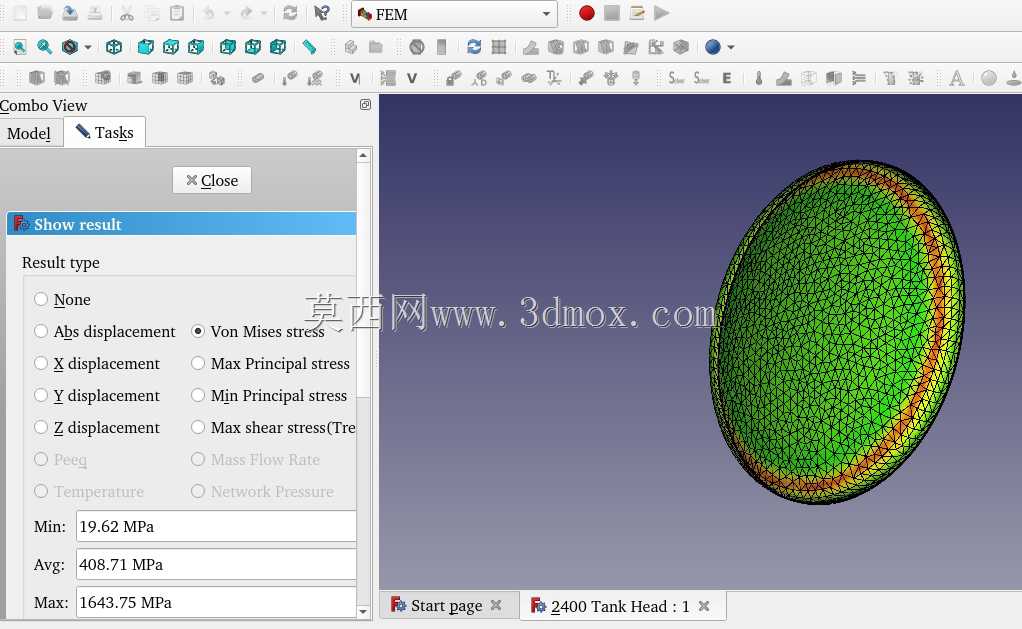Click the task panel scroll down arrow
The height and width of the screenshot is (629, 1022).
point(363,611)
